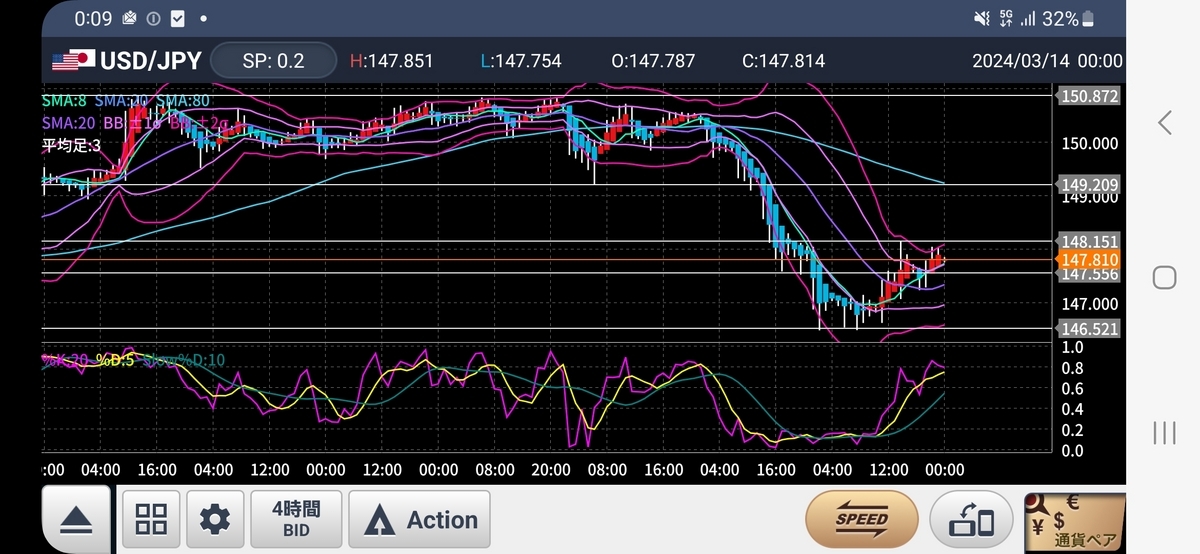Tap the H:147.851 high value
The width and height of the screenshot is (1200, 554).
pyautogui.click(x=391, y=61)
